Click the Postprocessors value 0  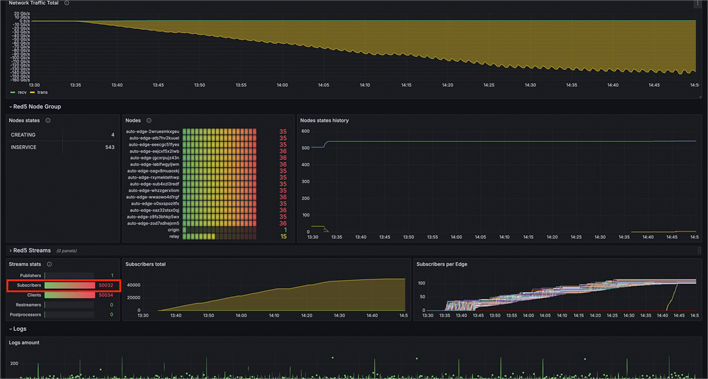click(112, 314)
